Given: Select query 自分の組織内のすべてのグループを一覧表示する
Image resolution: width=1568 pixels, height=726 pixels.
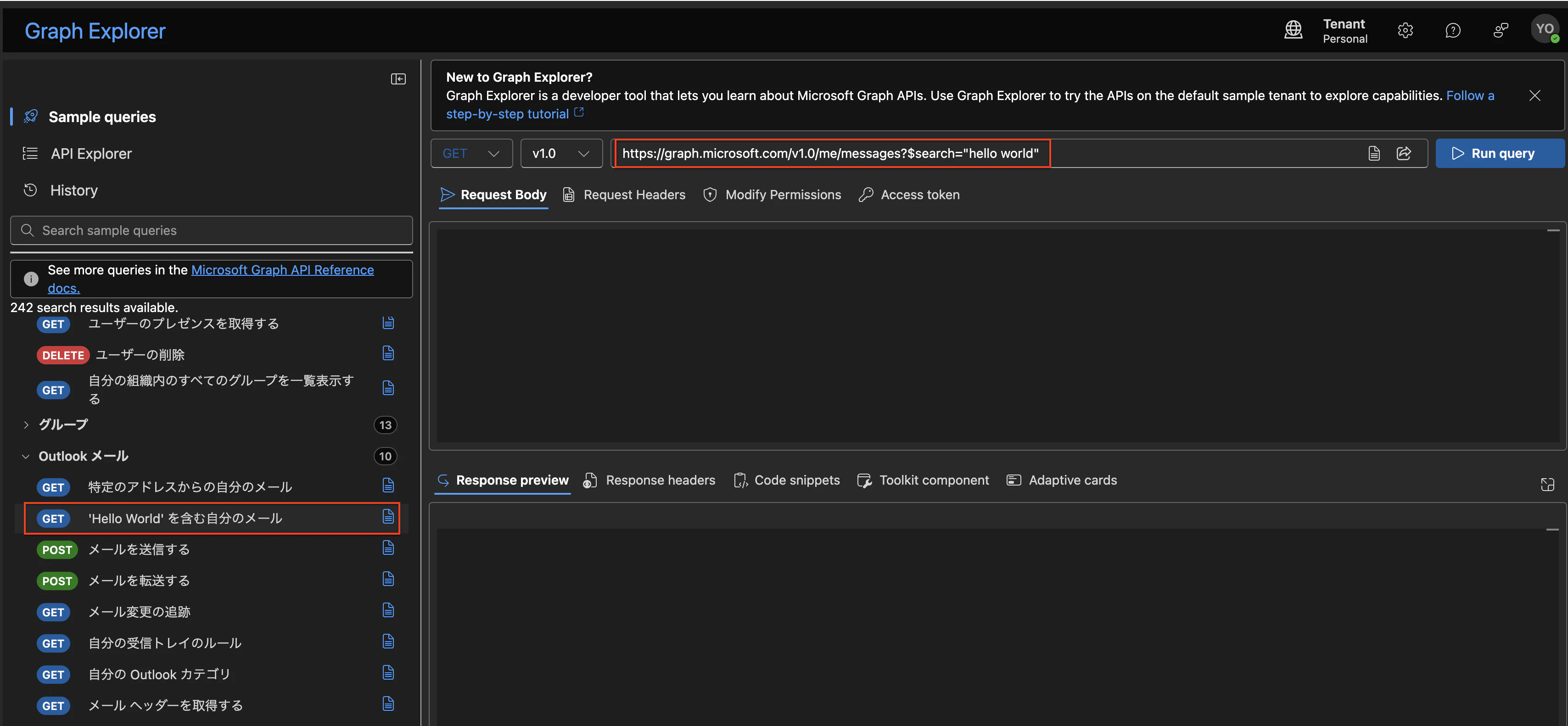Looking at the screenshot, I should point(221,390).
